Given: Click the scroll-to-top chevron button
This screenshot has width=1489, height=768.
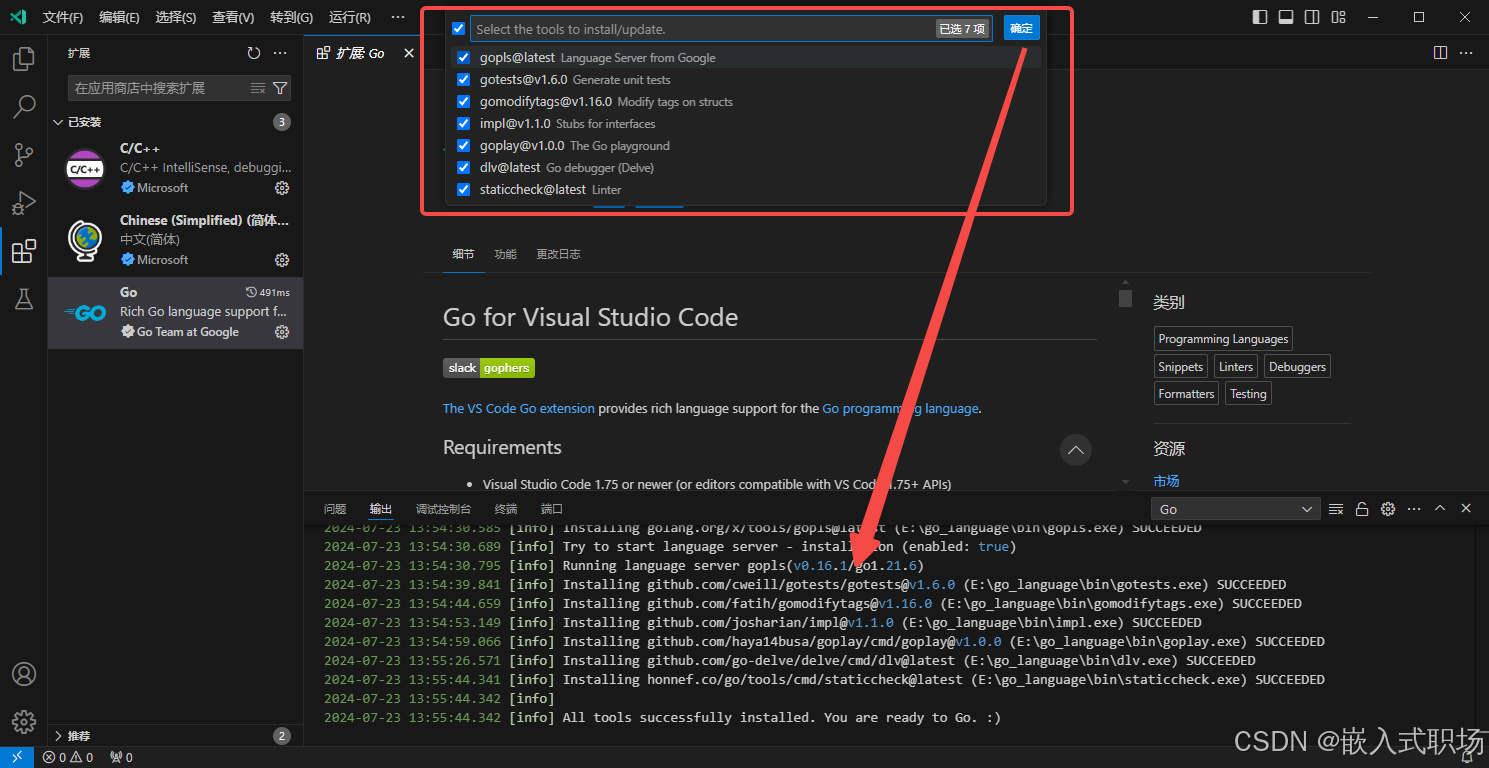Looking at the screenshot, I should [1075, 450].
